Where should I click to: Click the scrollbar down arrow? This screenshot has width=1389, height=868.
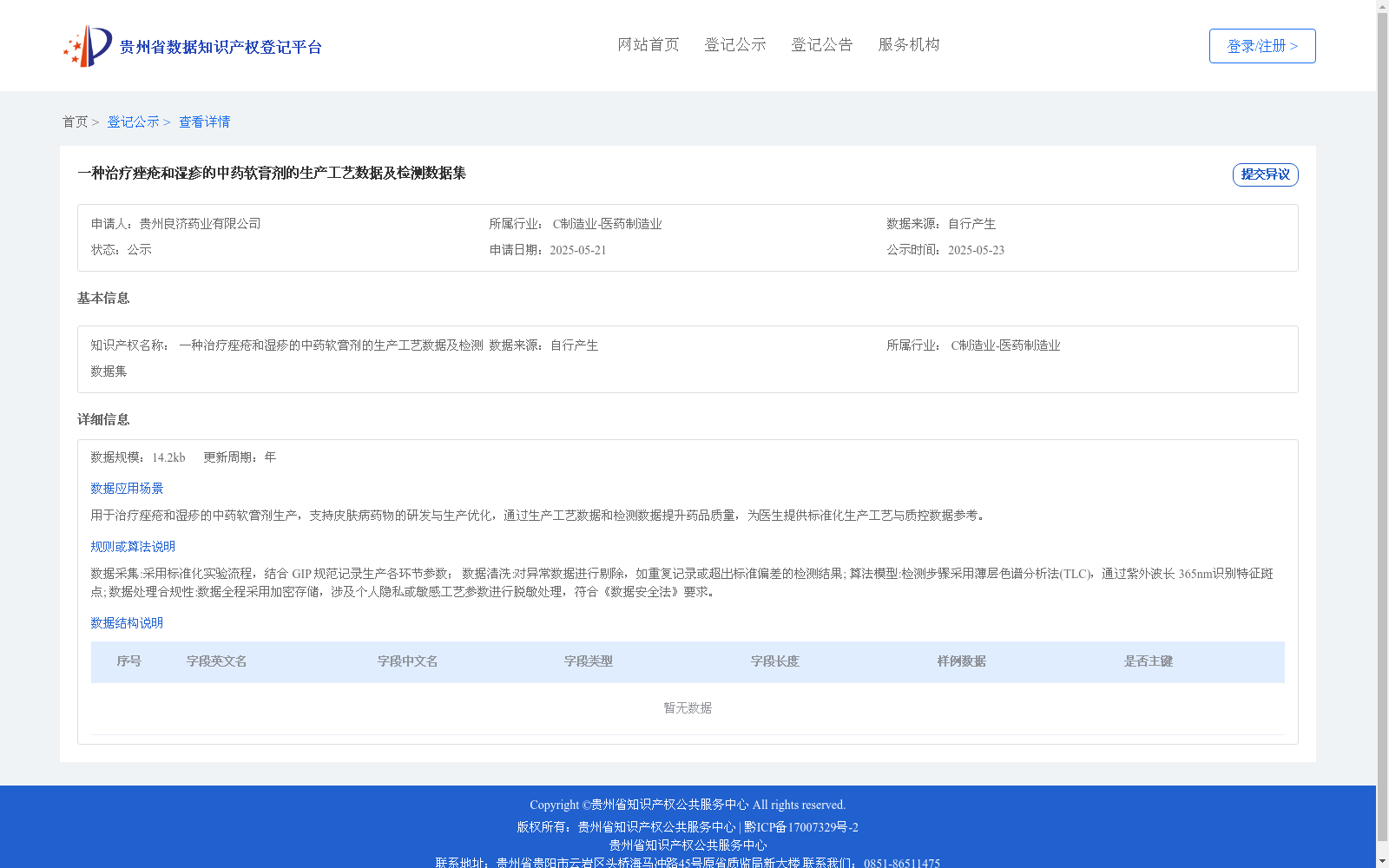click(1383, 861)
